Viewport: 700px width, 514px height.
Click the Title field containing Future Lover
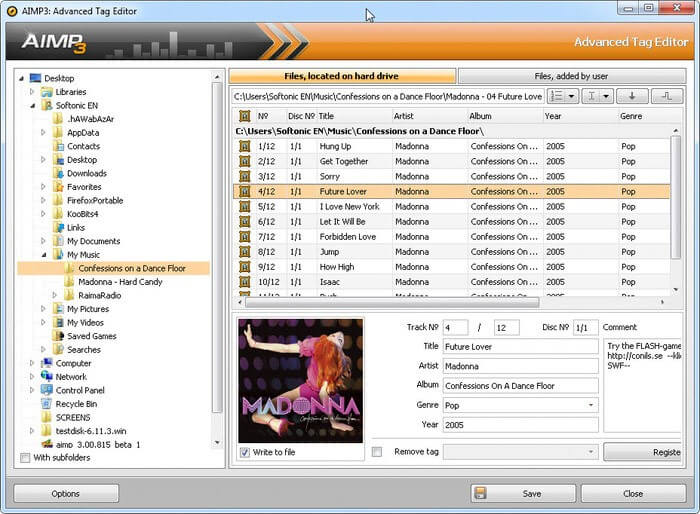tap(521, 347)
